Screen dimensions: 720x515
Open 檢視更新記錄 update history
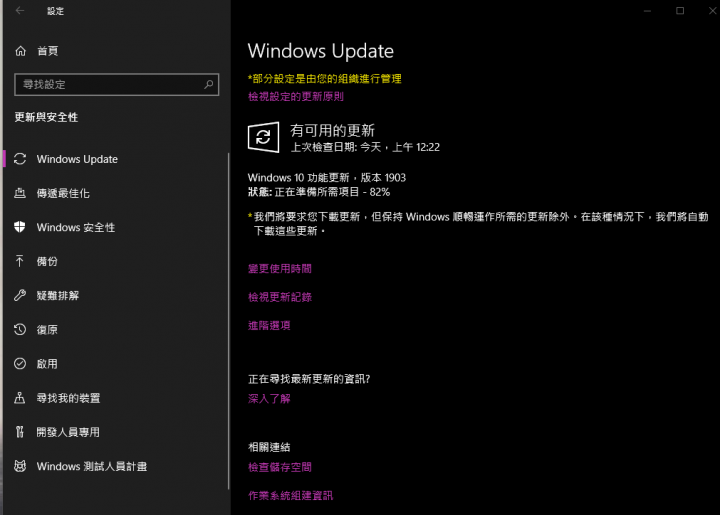click(x=280, y=297)
